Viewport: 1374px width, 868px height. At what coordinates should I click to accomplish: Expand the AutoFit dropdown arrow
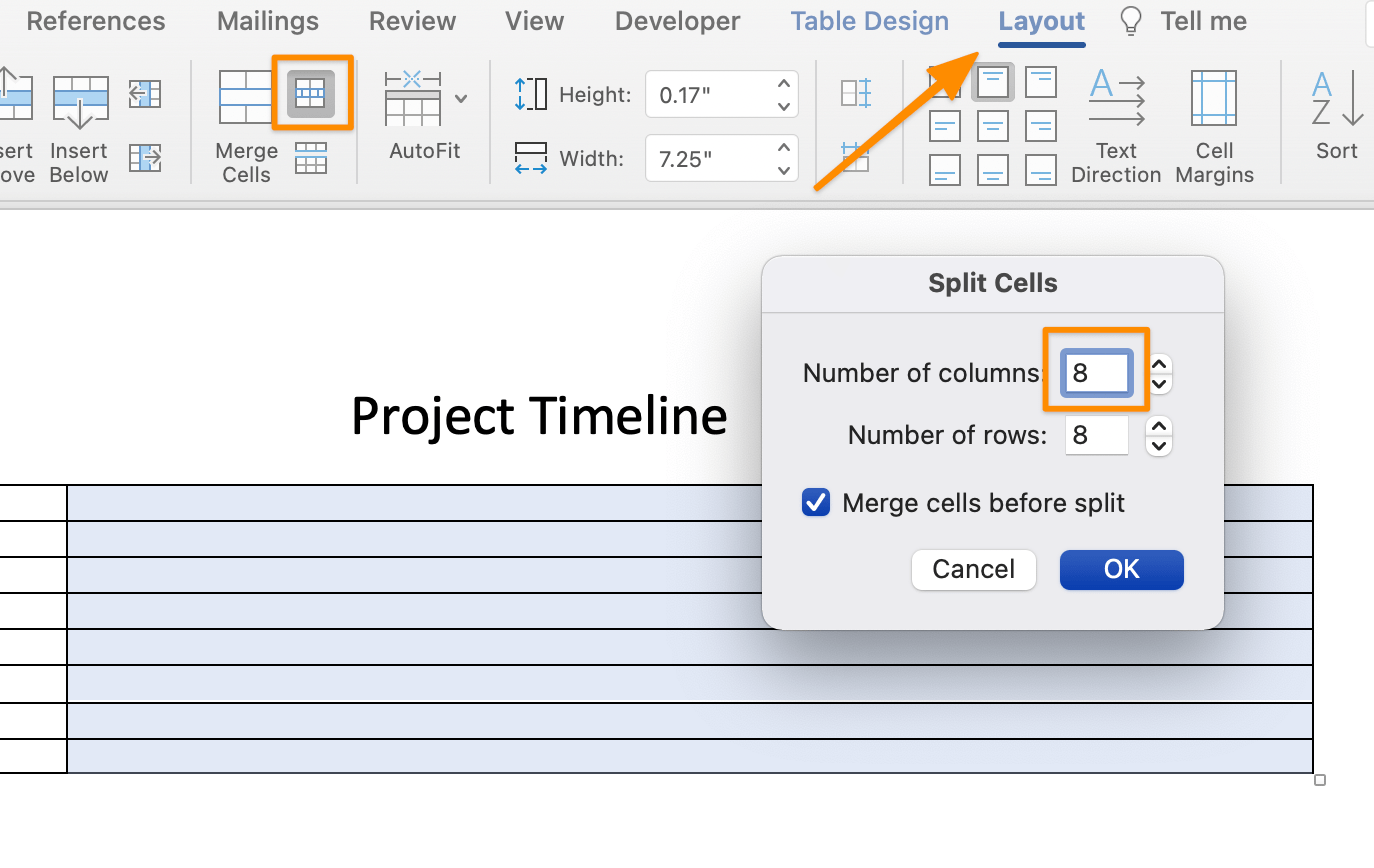[461, 98]
